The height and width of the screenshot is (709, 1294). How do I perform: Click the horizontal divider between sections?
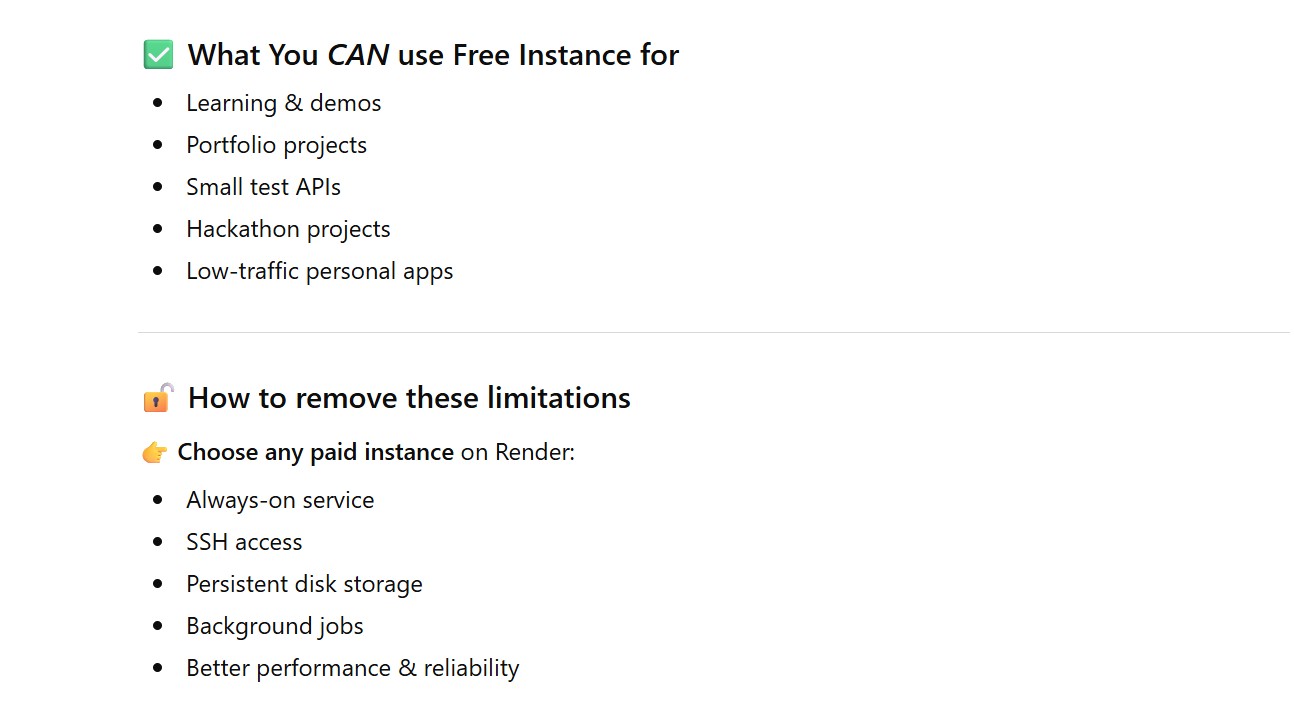[x=714, y=332]
